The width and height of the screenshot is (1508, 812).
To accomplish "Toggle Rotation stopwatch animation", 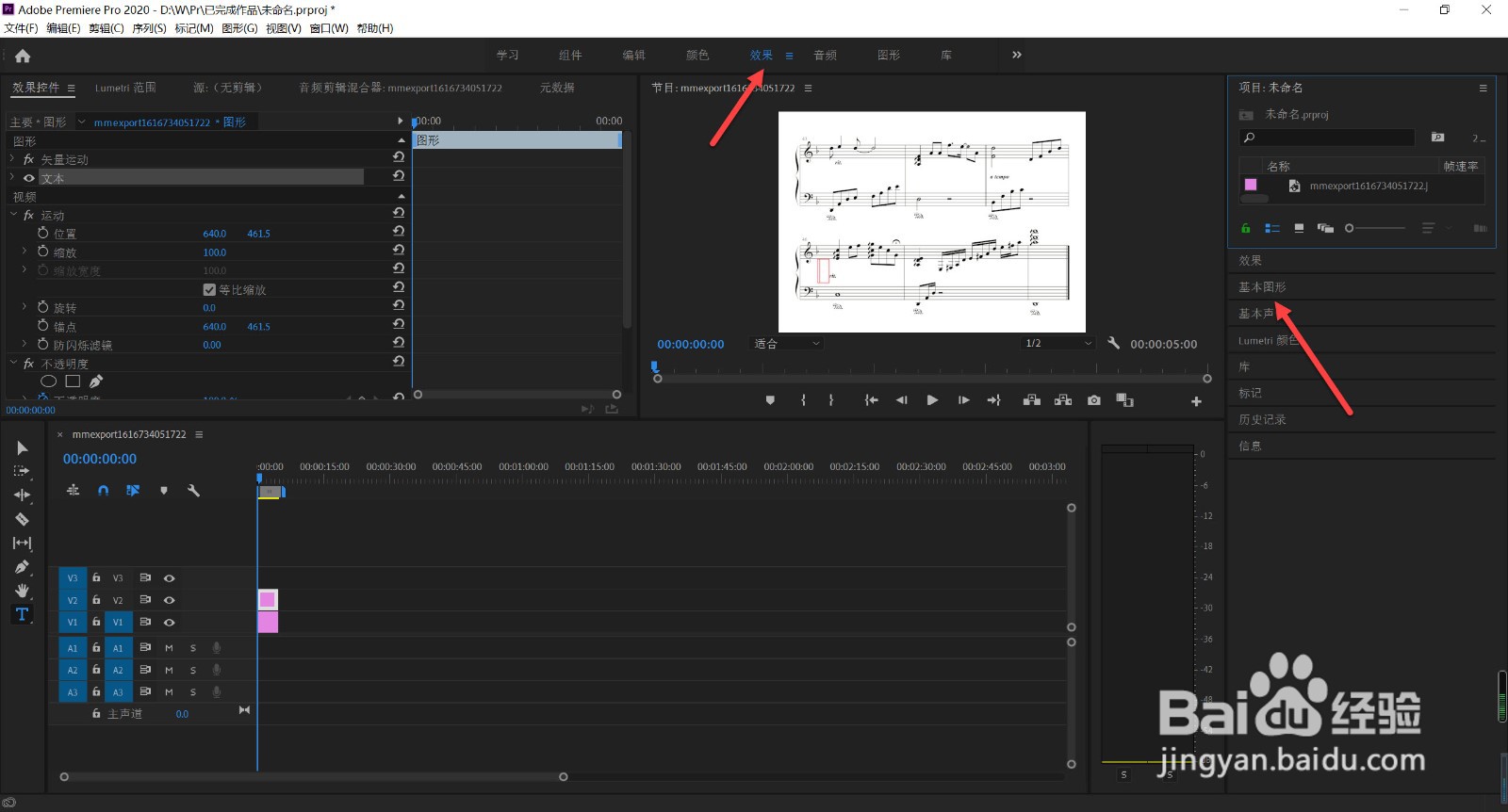I will pyautogui.click(x=42, y=307).
